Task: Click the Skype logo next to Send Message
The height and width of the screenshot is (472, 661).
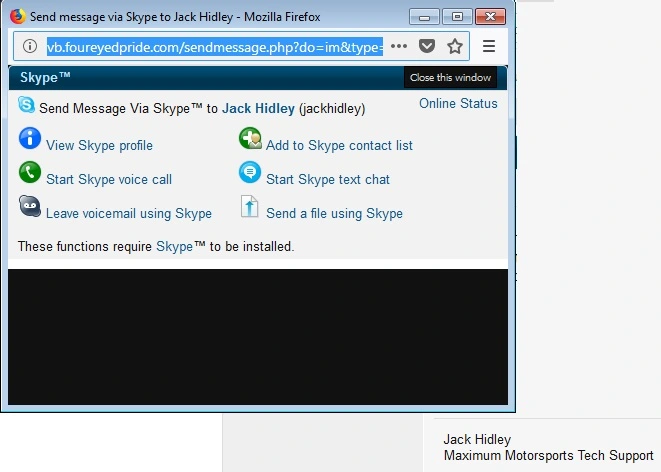Action: coord(27,105)
